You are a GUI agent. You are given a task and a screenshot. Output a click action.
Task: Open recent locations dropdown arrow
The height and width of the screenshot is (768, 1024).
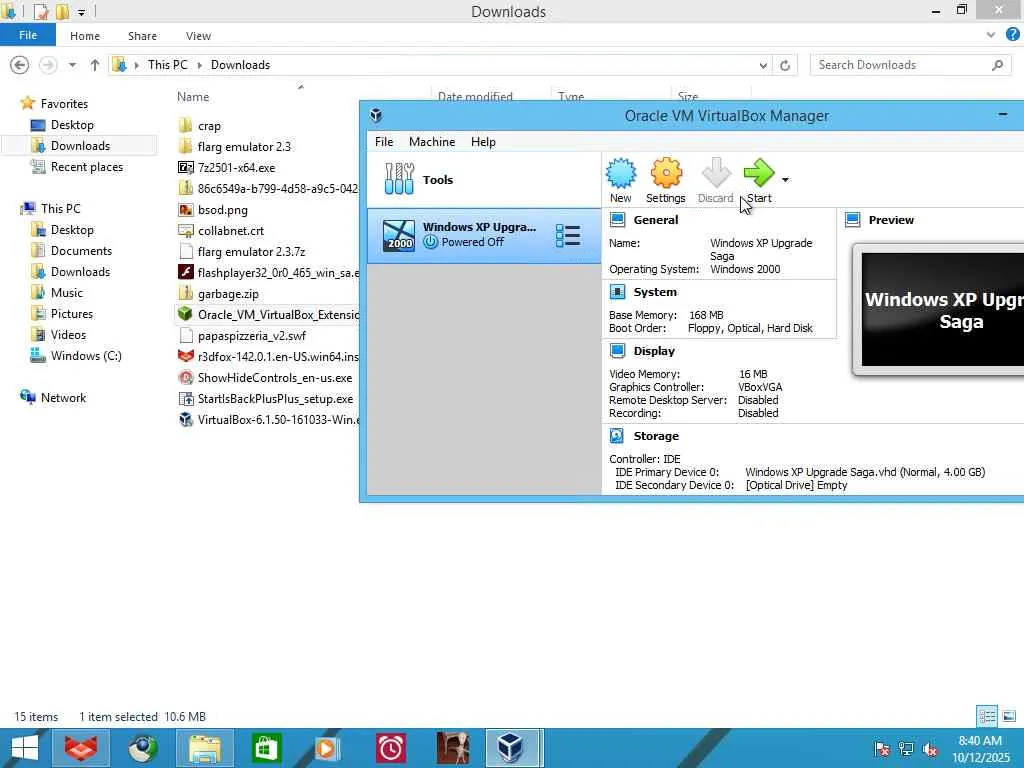pyautogui.click(x=72, y=65)
